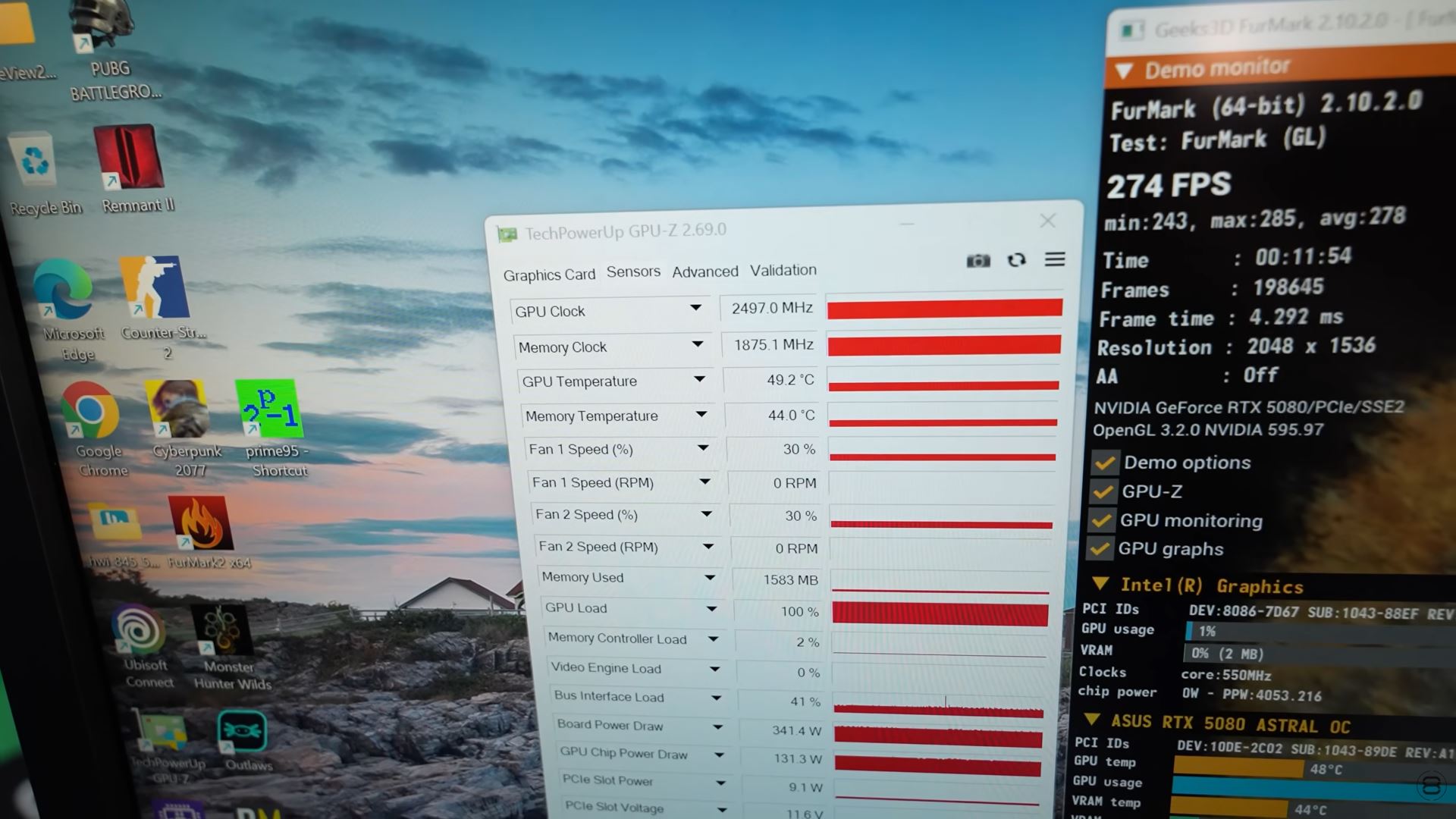Toggle the Demo options checkbox
The height and width of the screenshot is (819, 1456).
[x=1104, y=463]
